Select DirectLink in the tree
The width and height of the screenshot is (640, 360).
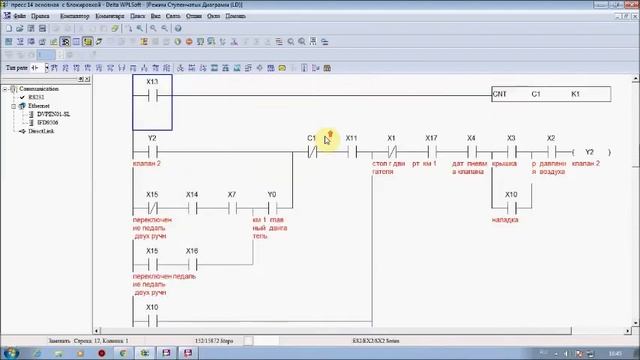(x=41, y=131)
